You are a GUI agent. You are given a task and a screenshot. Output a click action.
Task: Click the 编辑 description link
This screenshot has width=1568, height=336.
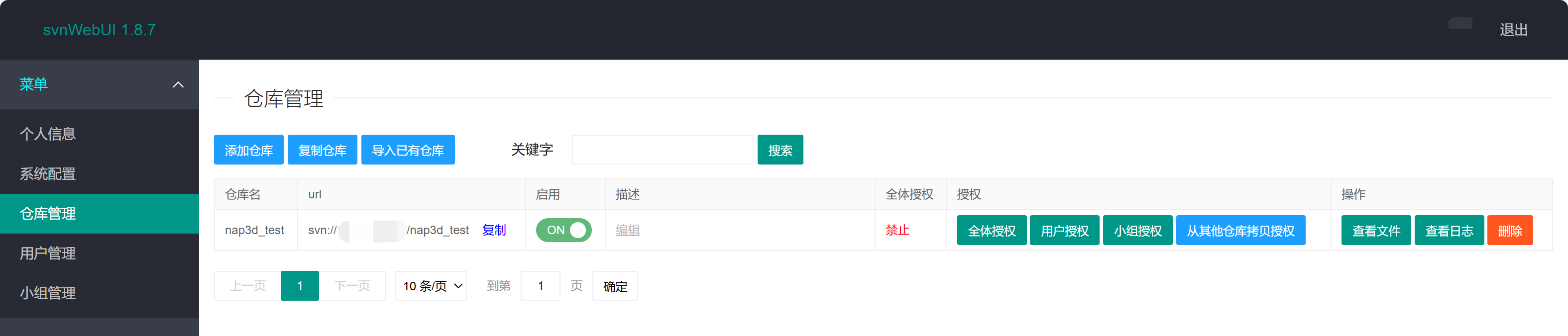(x=627, y=230)
